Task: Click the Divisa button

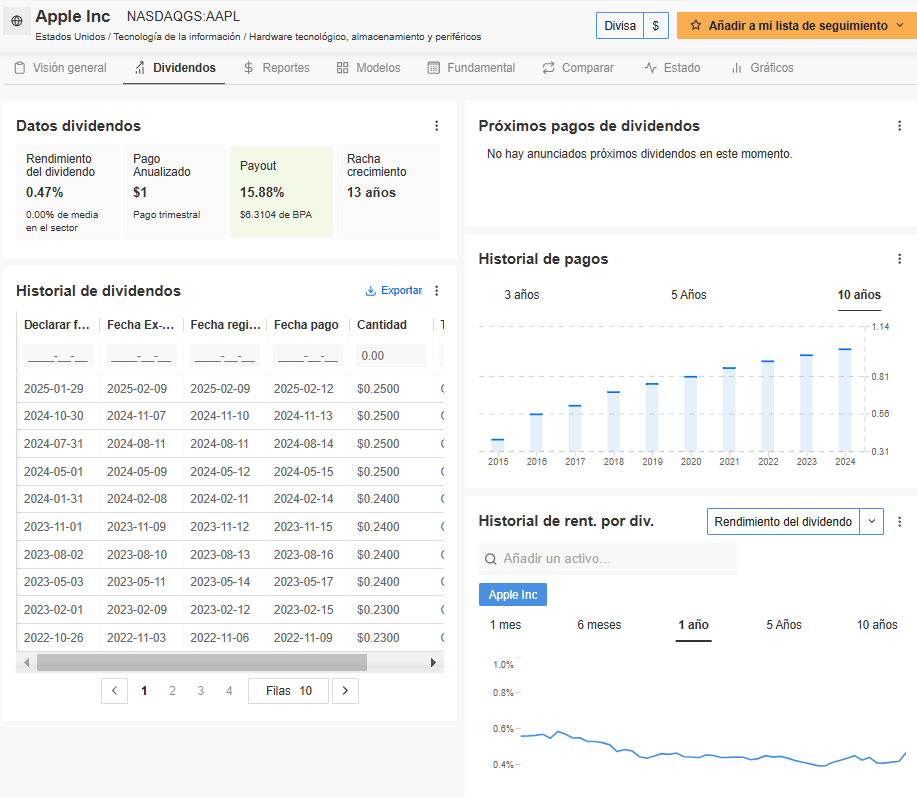Action: [x=620, y=26]
